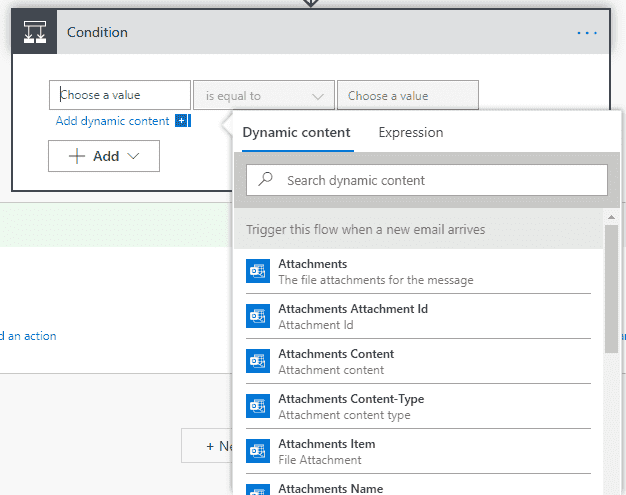Screen dimensions: 626x495
Task: Select Attachments Content item
Action: pyautogui.click(x=418, y=361)
